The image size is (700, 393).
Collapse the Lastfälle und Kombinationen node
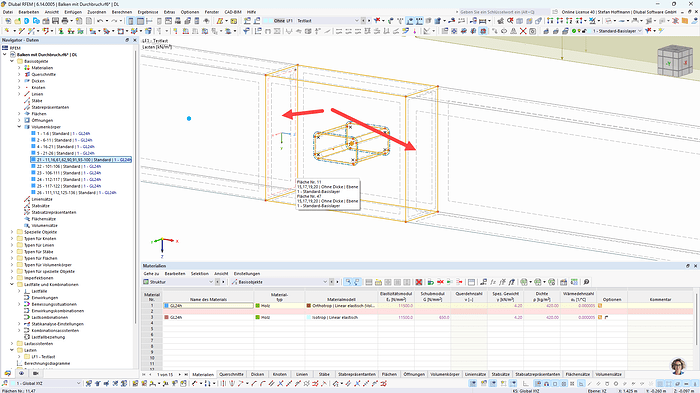[x=12, y=284]
